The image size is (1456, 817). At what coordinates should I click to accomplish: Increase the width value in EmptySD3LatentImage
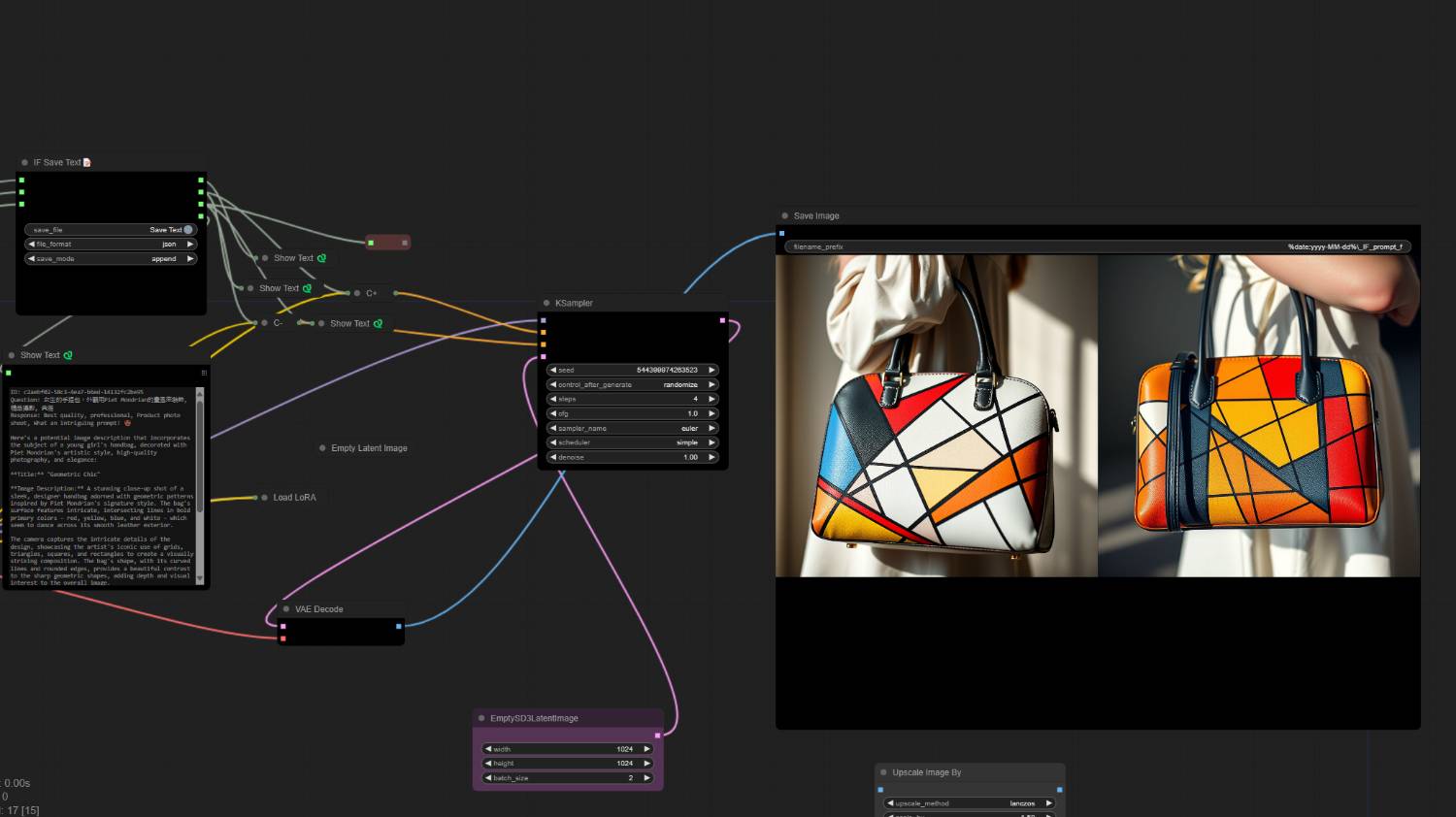coord(646,749)
